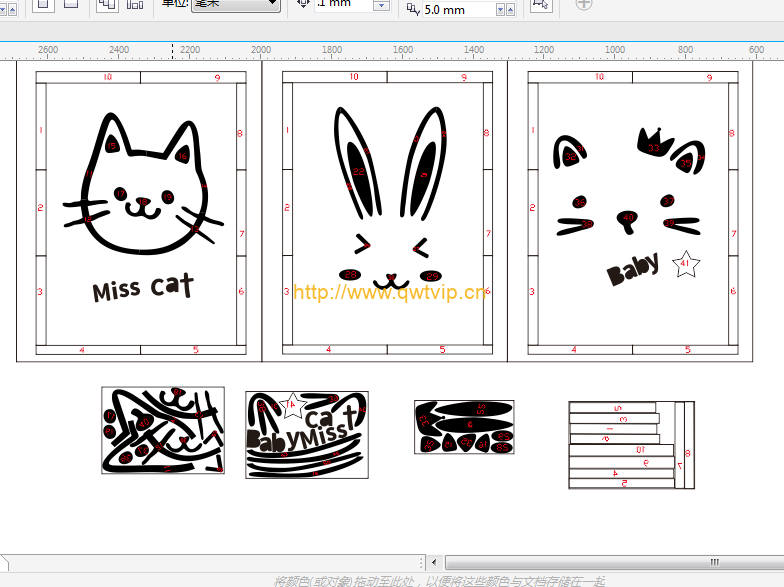Select rabbit's cheek oval labeled 28
Screen dimensions: 784x587
click(x=350, y=274)
